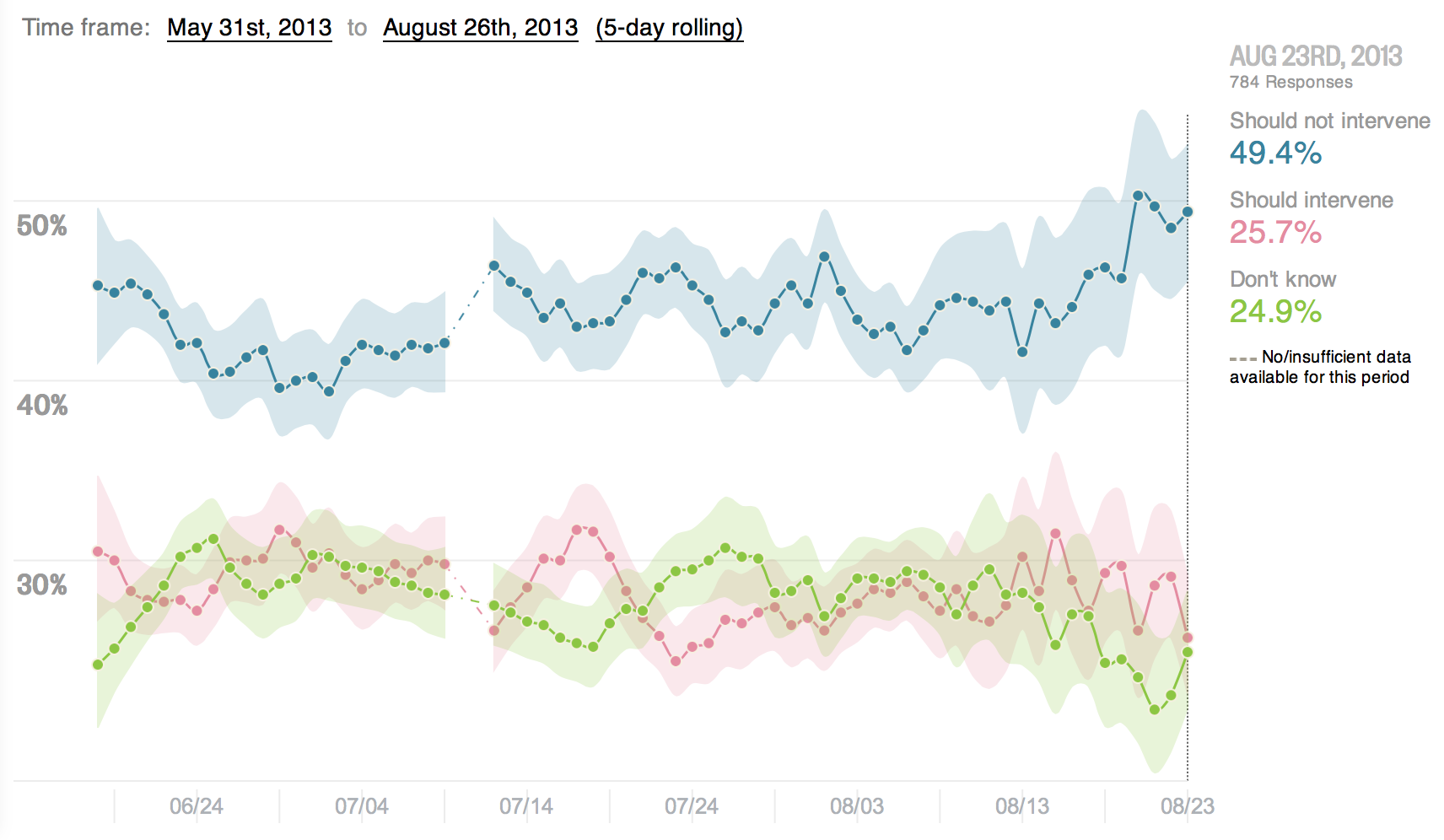Screen dimensions: 1444x840
Task: Click the lowest green data point
Action: coord(1155,710)
